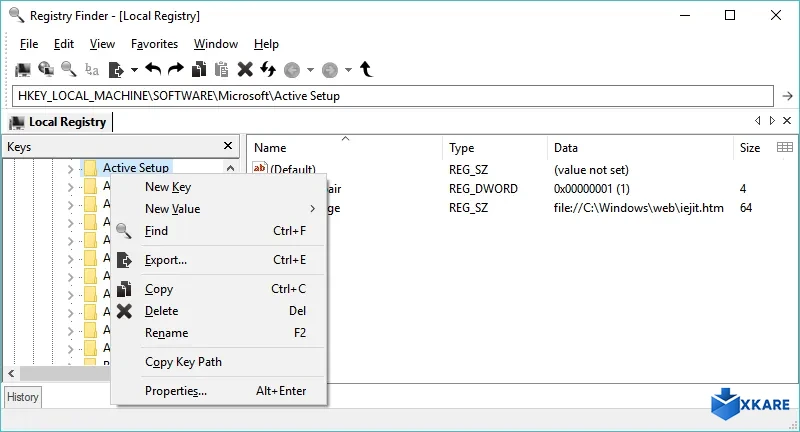The width and height of the screenshot is (800, 432).
Task: Click the Local Registry computer toolbar icon
Action: click(x=22, y=69)
